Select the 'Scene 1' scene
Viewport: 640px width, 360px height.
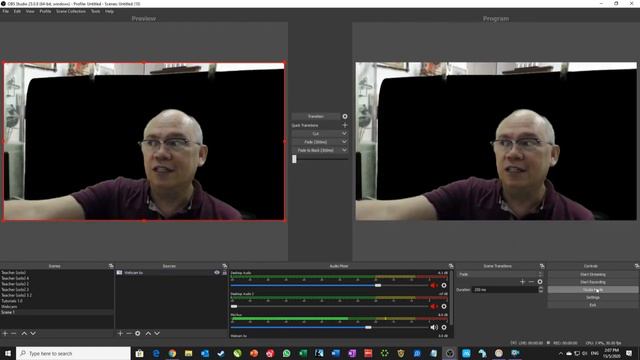point(57,312)
